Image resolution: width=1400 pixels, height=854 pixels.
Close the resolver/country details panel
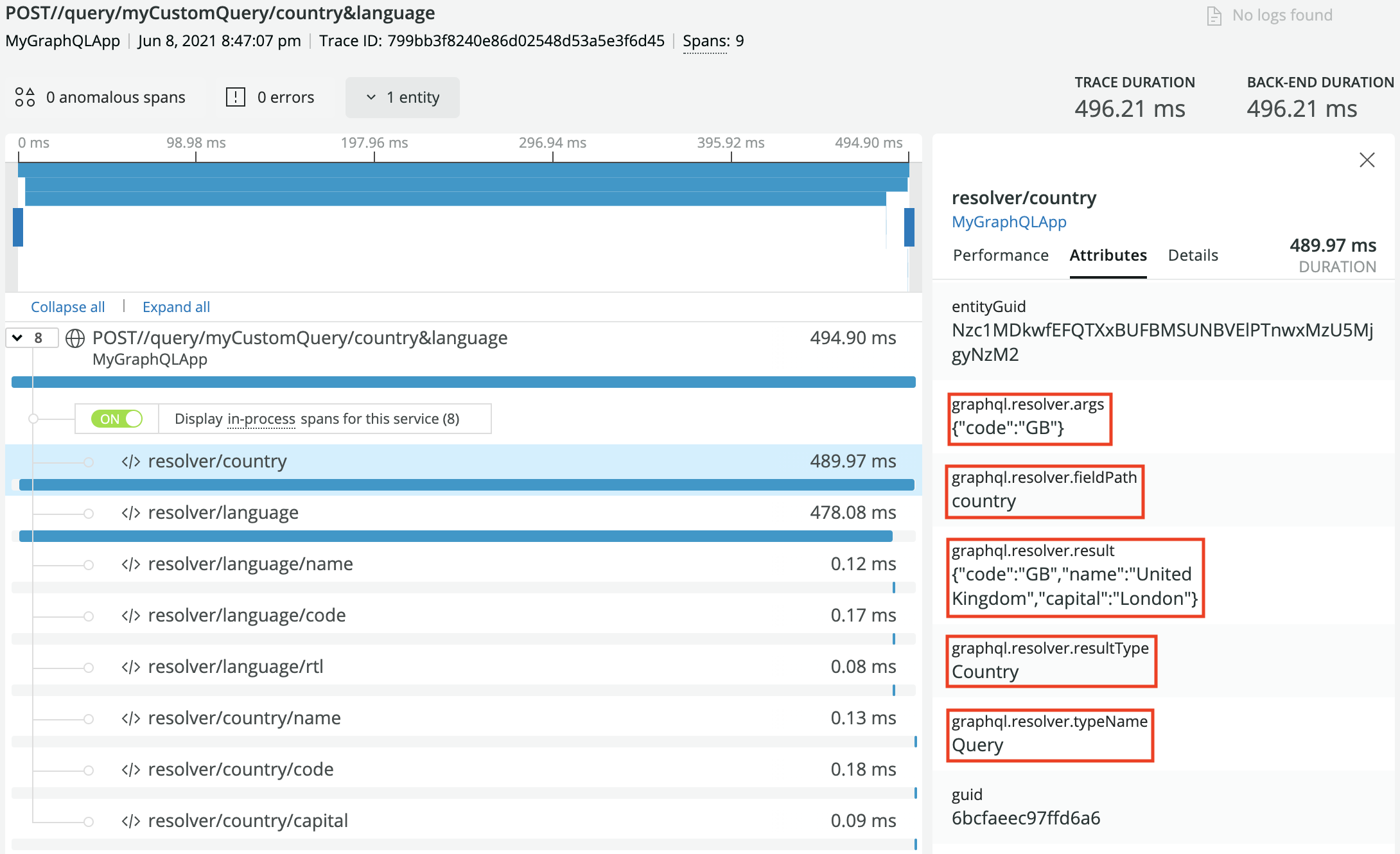pyautogui.click(x=1367, y=160)
